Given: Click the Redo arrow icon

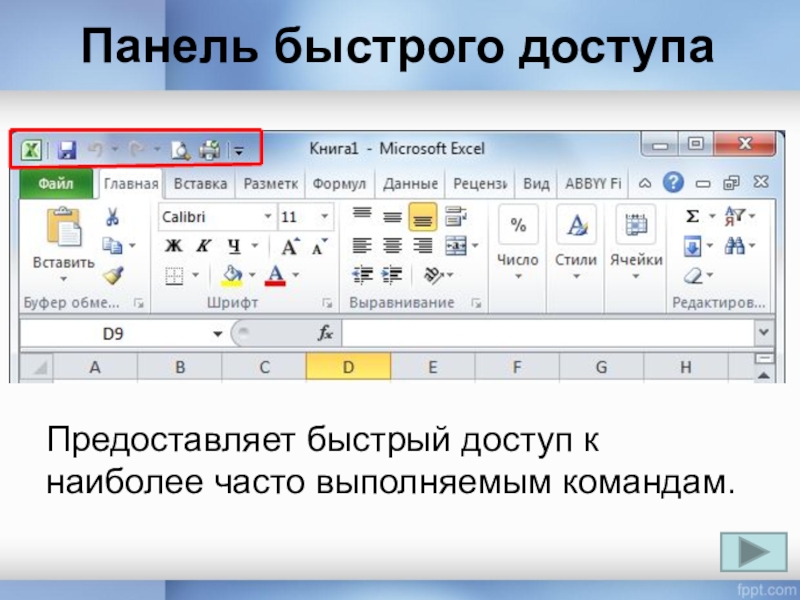Looking at the screenshot, I should (137, 149).
